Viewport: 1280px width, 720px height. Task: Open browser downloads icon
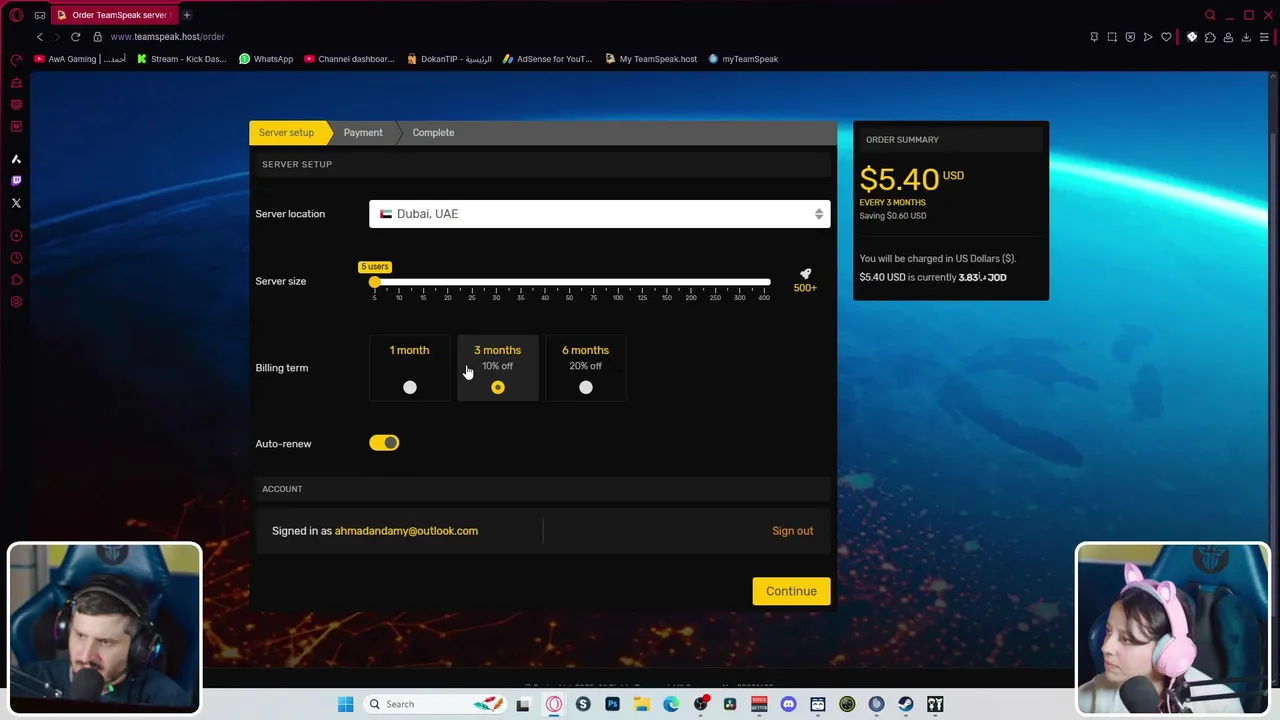[1246, 37]
